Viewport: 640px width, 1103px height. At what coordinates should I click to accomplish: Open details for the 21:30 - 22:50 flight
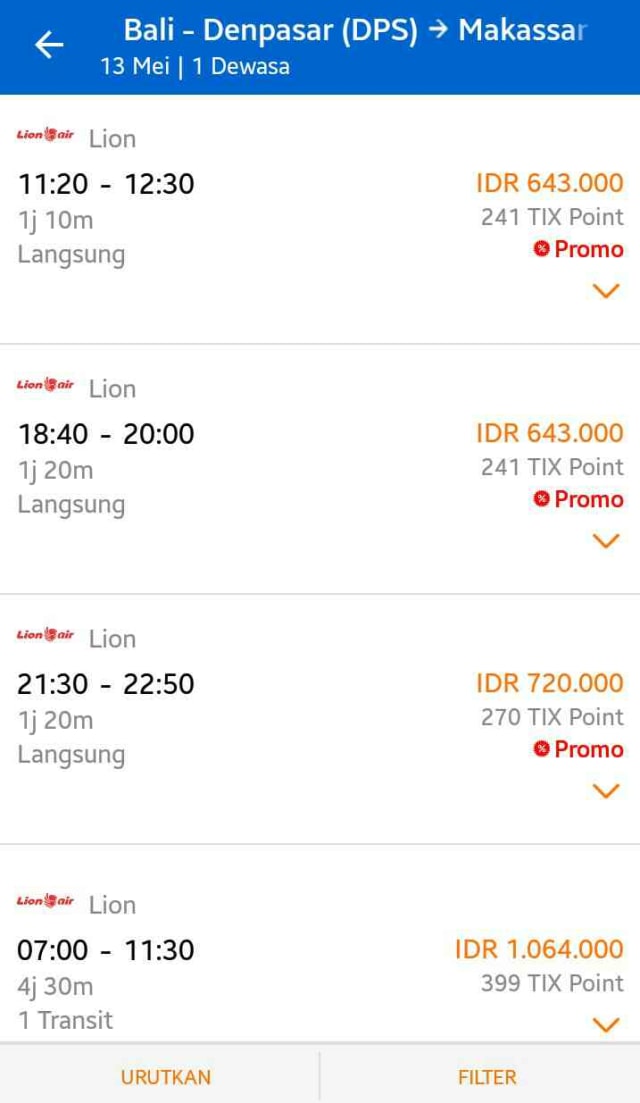[x=605, y=791]
